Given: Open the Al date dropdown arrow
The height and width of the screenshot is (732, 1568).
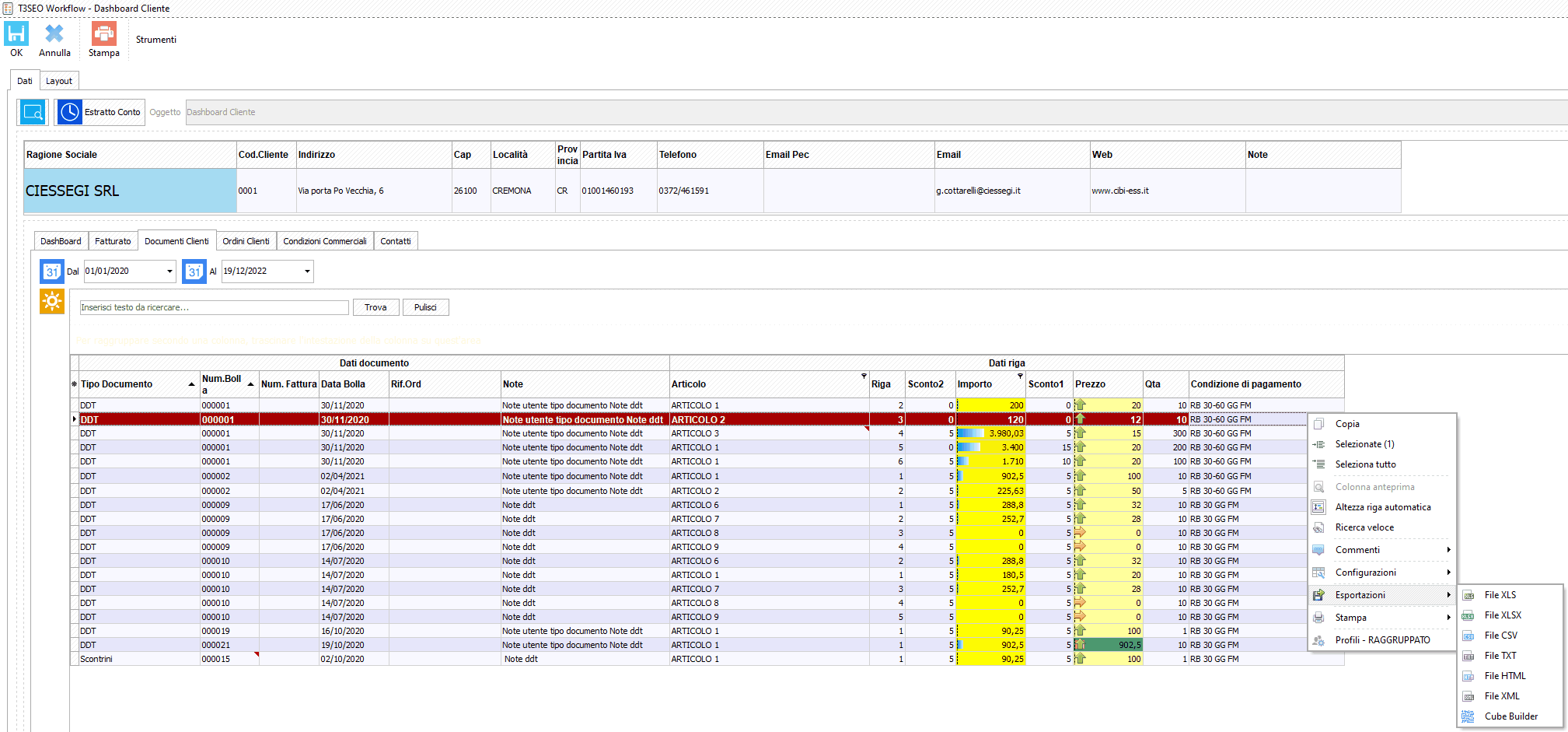Looking at the screenshot, I should (x=307, y=271).
